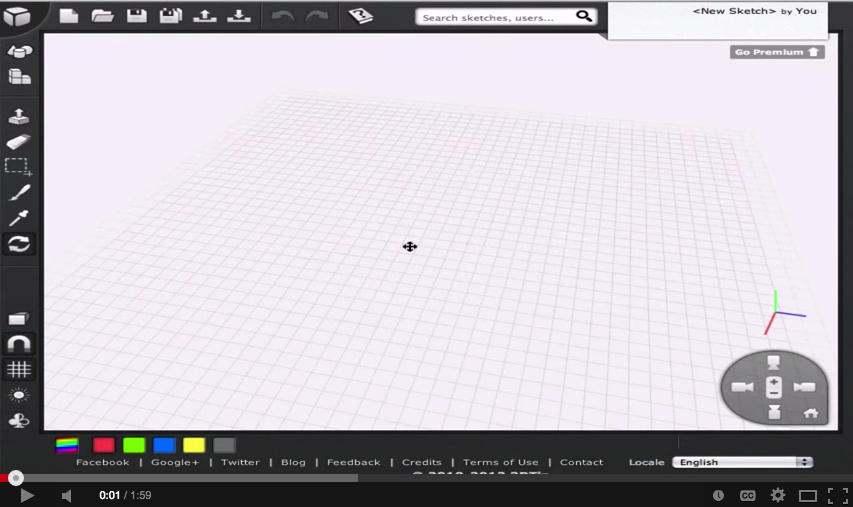Click the video progress bar scrubber
This screenshot has width=853, height=507.
click(16, 478)
